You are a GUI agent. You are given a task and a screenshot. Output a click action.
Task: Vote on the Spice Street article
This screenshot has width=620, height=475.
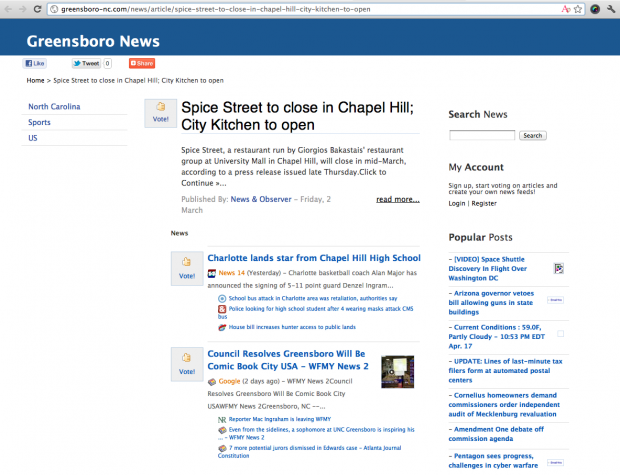tap(161, 113)
